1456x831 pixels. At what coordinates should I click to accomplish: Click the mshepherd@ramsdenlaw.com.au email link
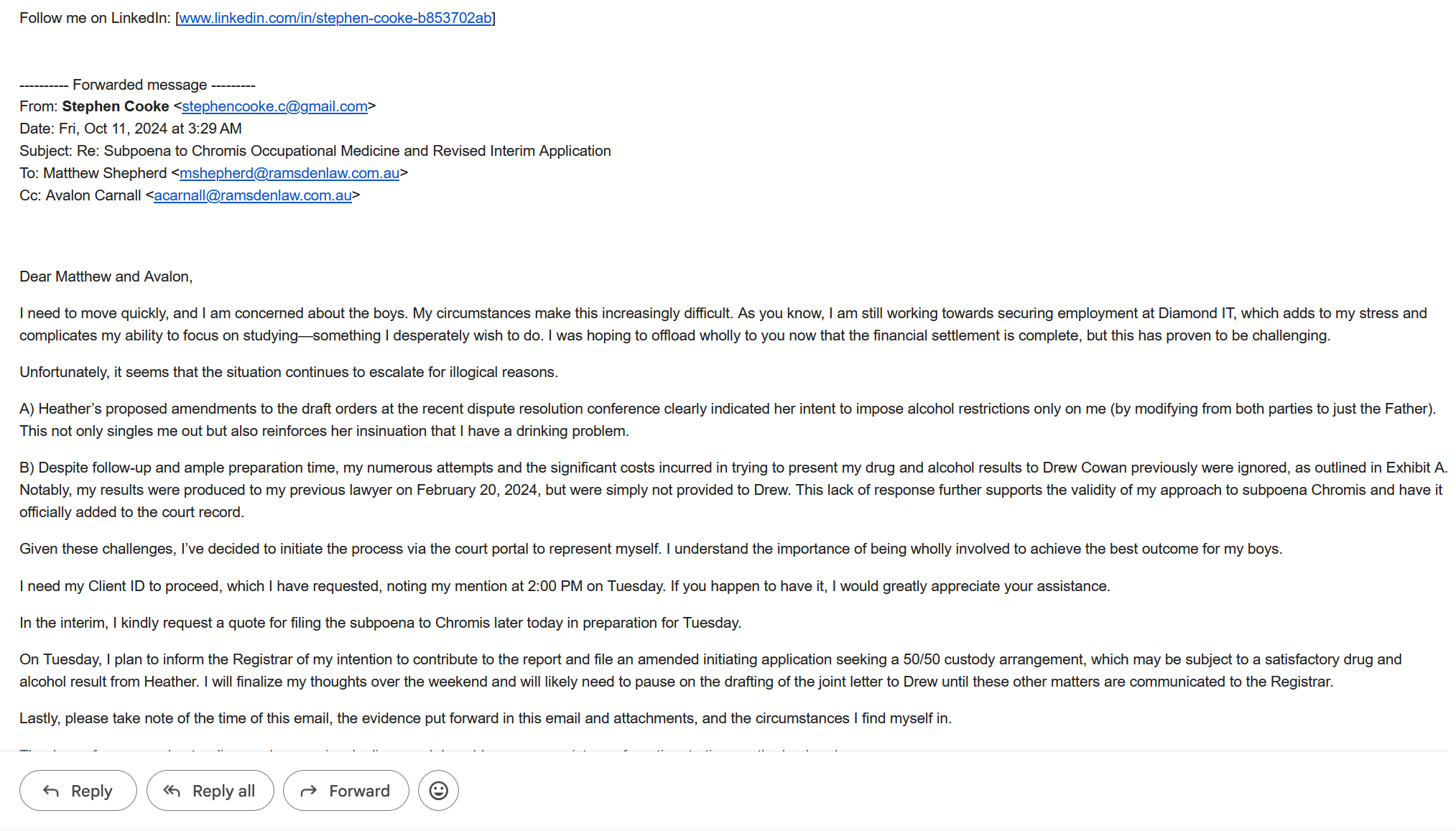[x=289, y=173]
